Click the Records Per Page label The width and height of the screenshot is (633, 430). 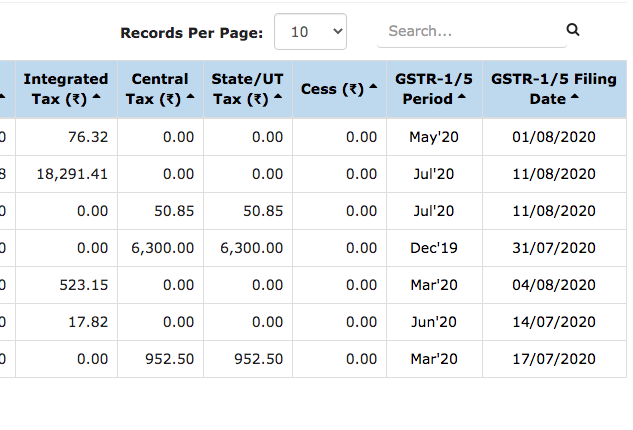point(192,33)
